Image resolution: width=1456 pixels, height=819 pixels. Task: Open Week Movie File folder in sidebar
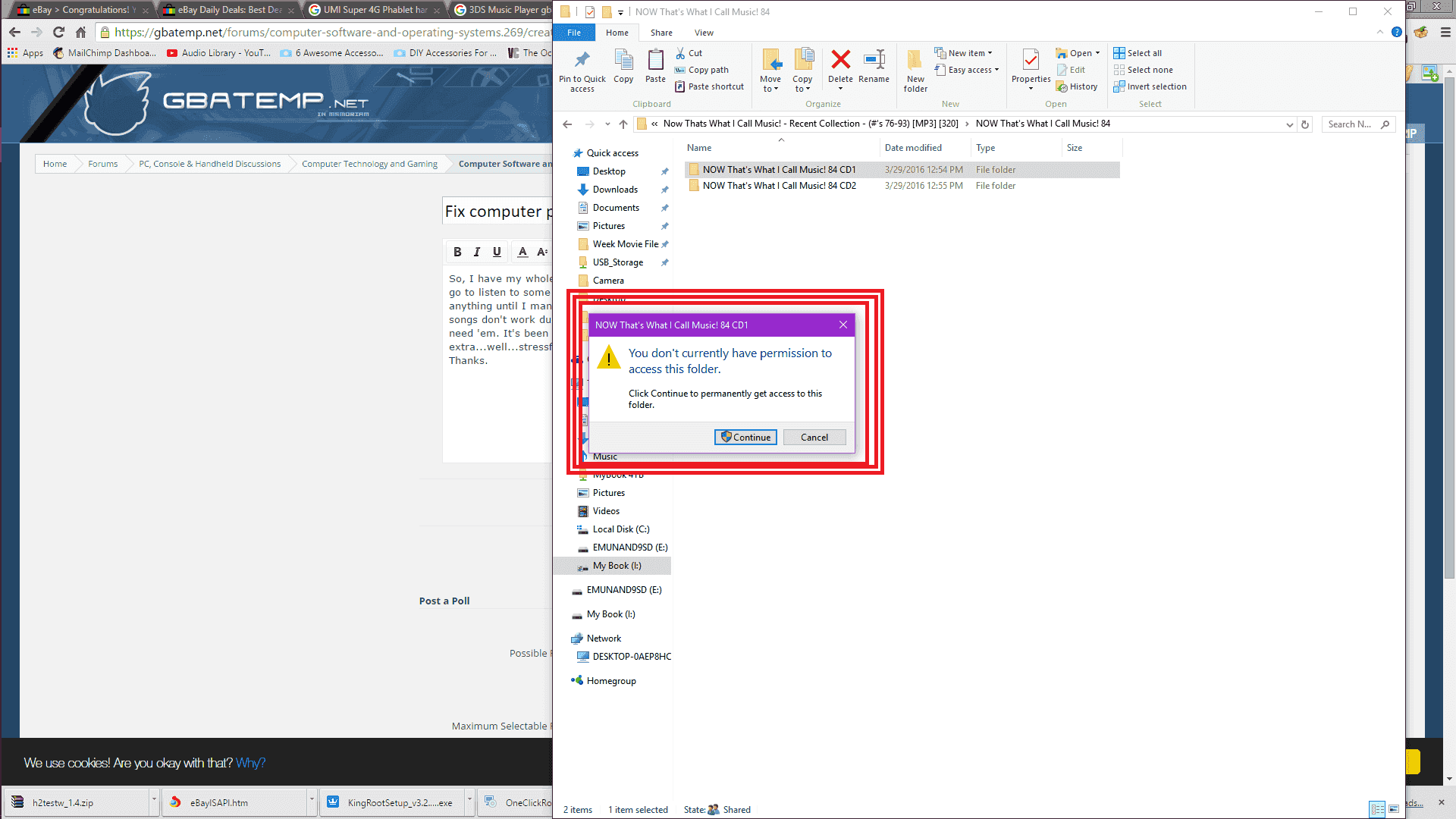(625, 244)
